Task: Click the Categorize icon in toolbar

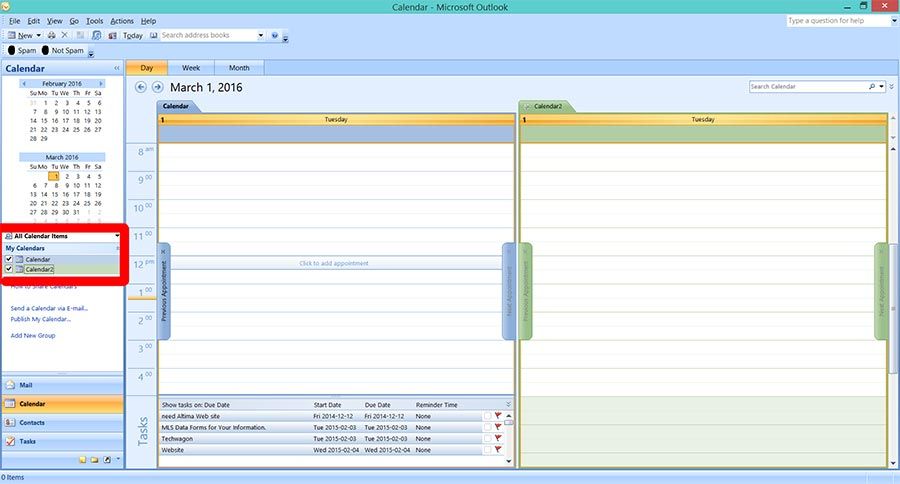Action: tap(80, 36)
